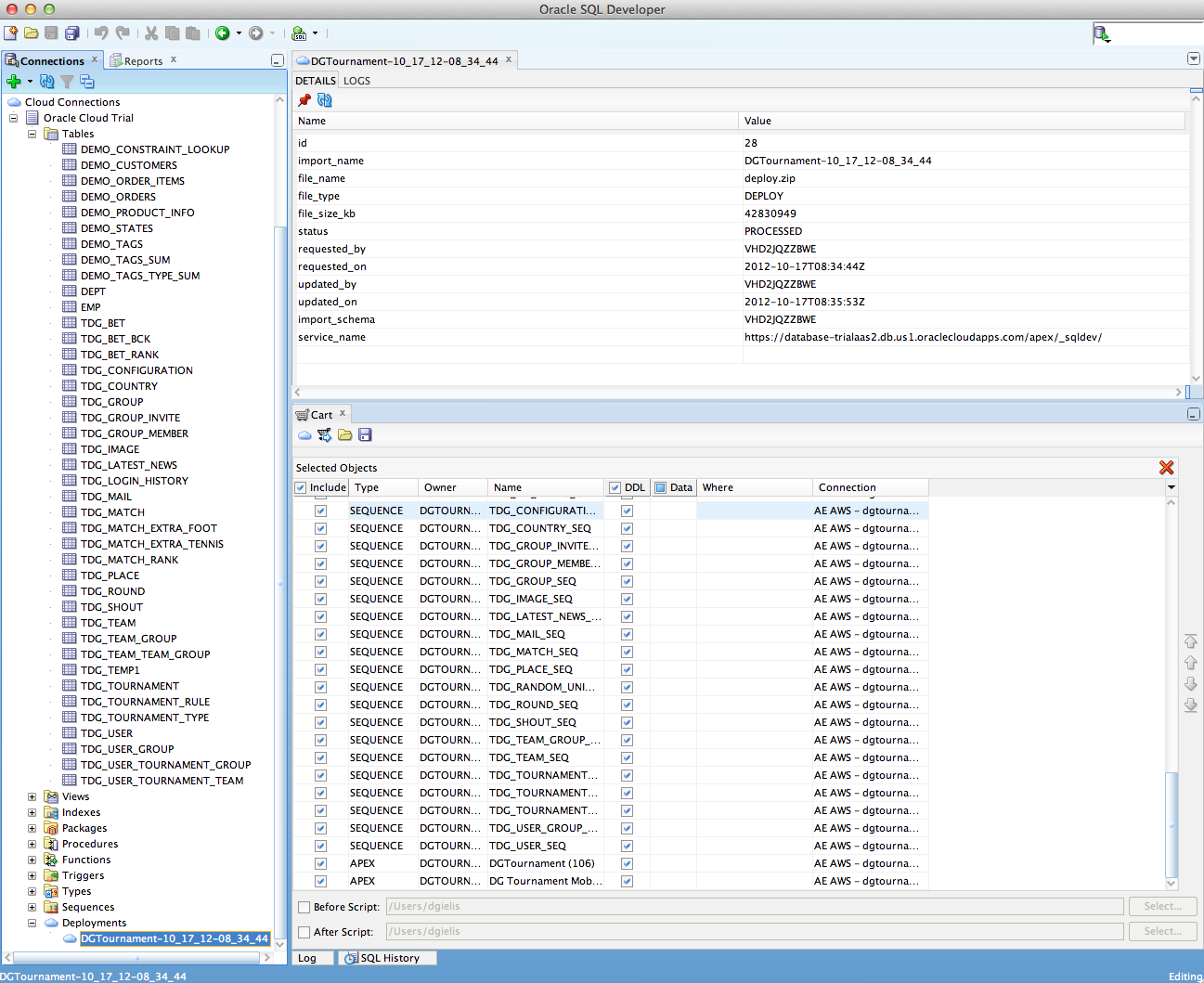Open a saved cart file
This screenshot has height=983, width=1204.
344,435
